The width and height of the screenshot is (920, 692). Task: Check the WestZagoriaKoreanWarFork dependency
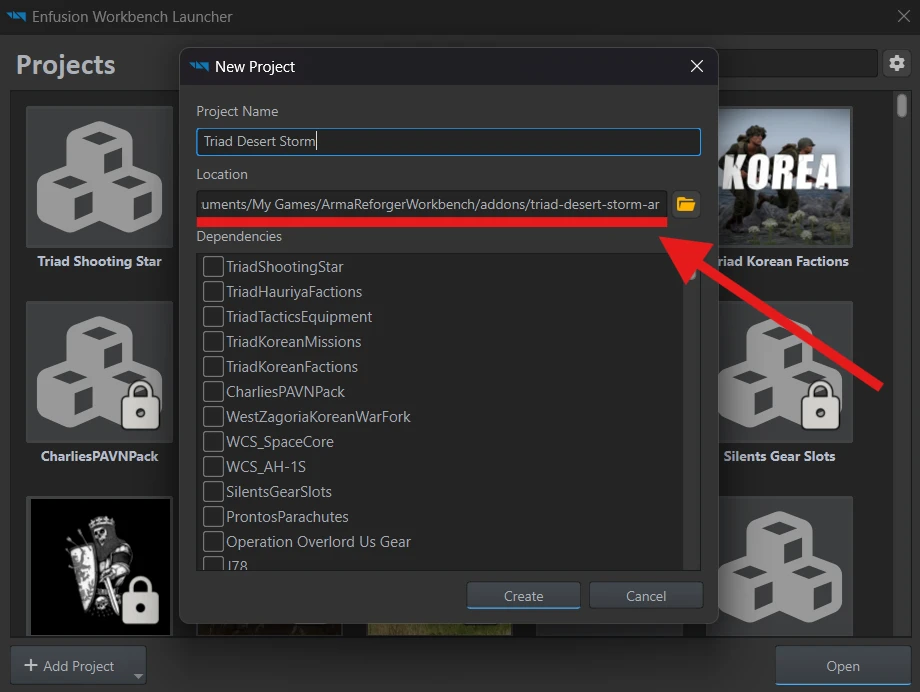[x=213, y=417]
